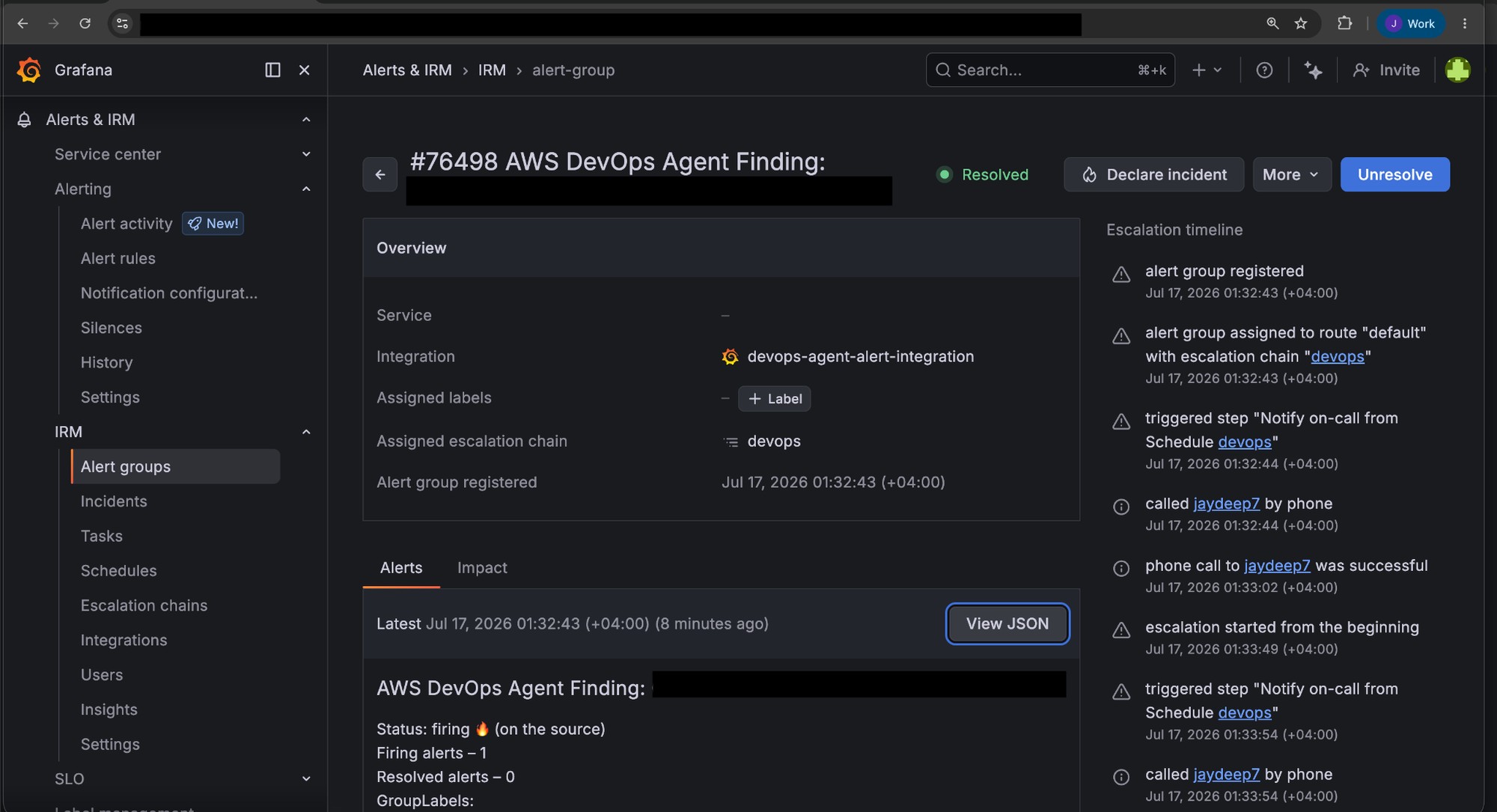Open jaydeep7 link in phone call was successful
Viewport: 1497px width, 812px height.
1277,566
